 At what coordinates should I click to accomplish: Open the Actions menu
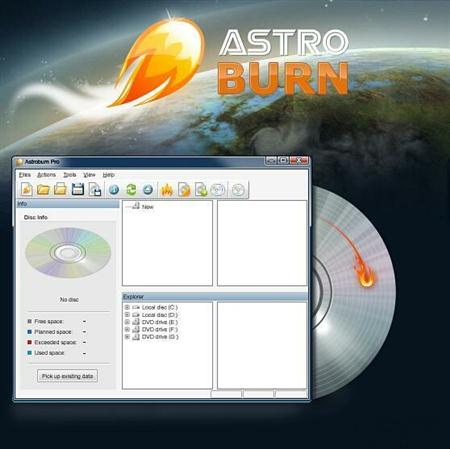tap(46, 175)
